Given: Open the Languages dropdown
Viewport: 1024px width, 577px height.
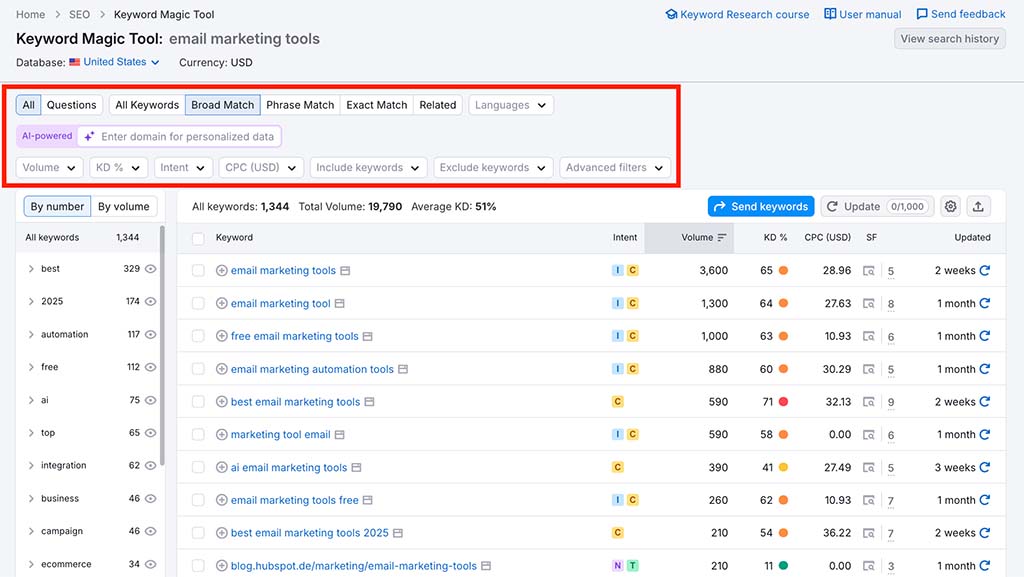Looking at the screenshot, I should [x=510, y=104].
